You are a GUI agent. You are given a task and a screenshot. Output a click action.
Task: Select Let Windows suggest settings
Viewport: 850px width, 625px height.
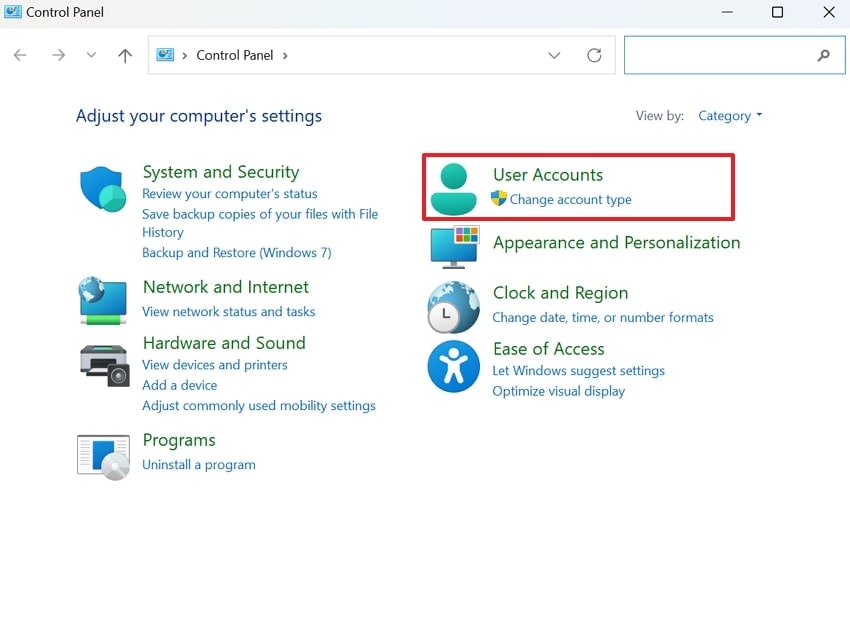(578, 370)
